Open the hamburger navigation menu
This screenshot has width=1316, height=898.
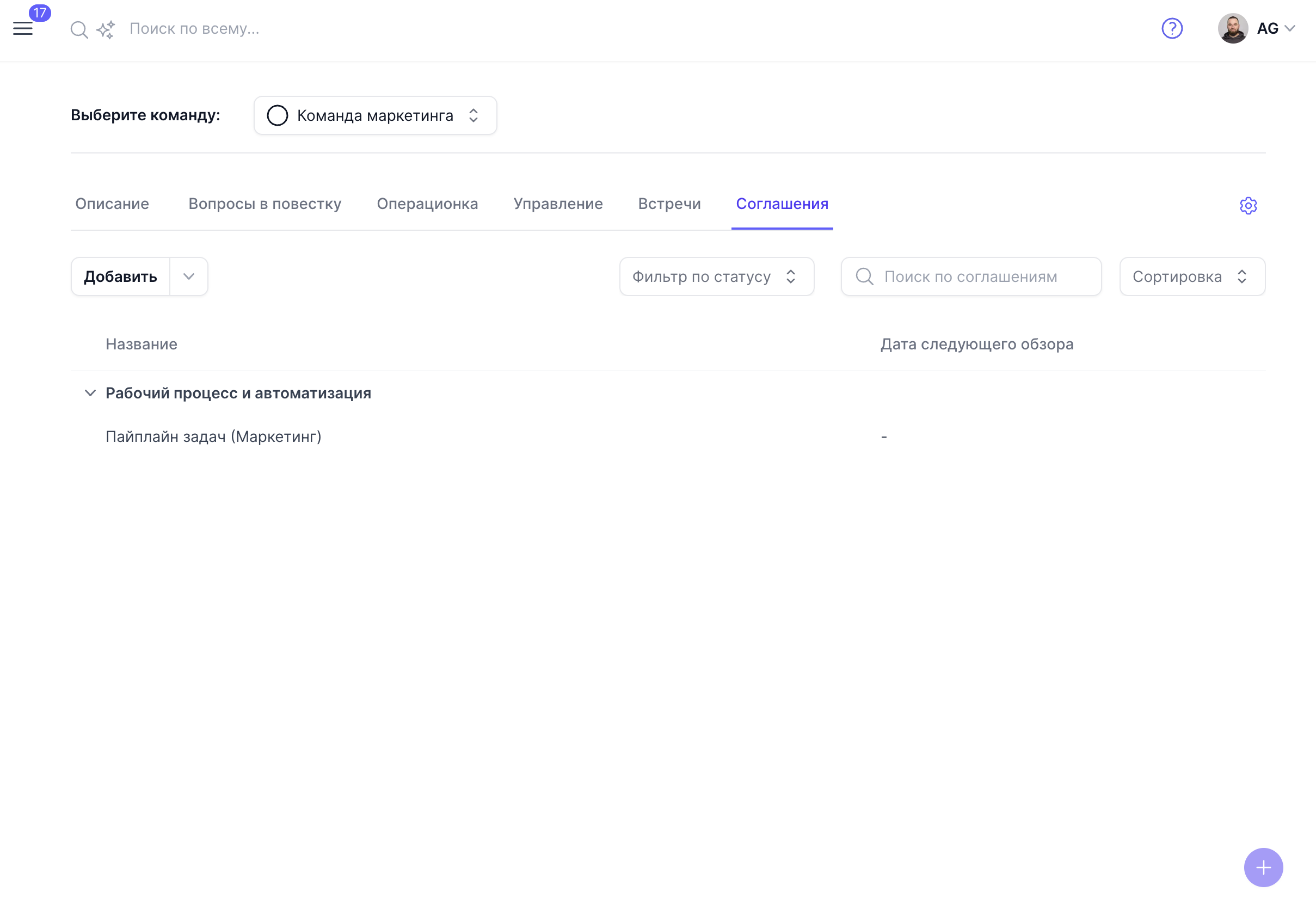click(23, 29)
